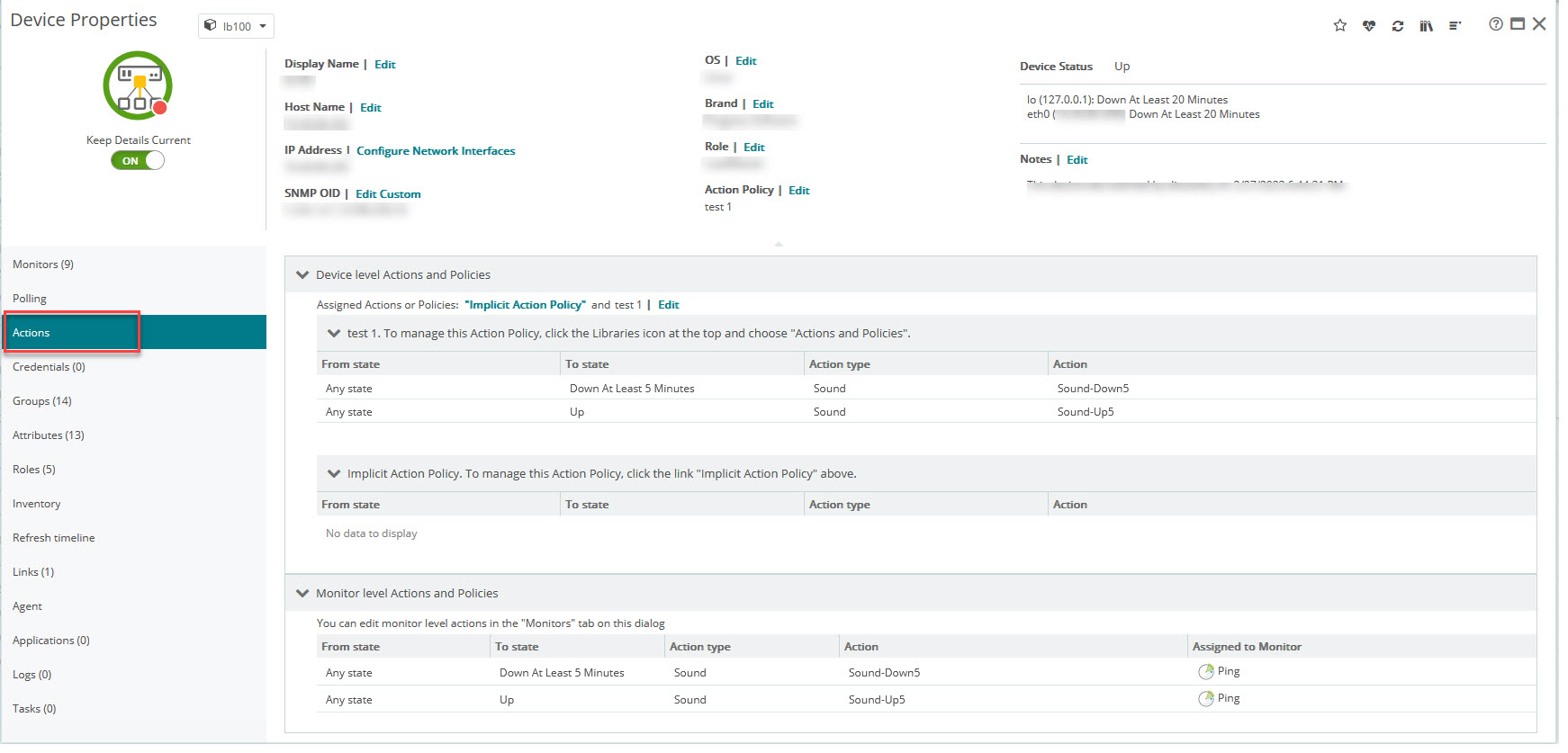Switch to the Polling tab
Screen dimensions: 1568x753
134,299
